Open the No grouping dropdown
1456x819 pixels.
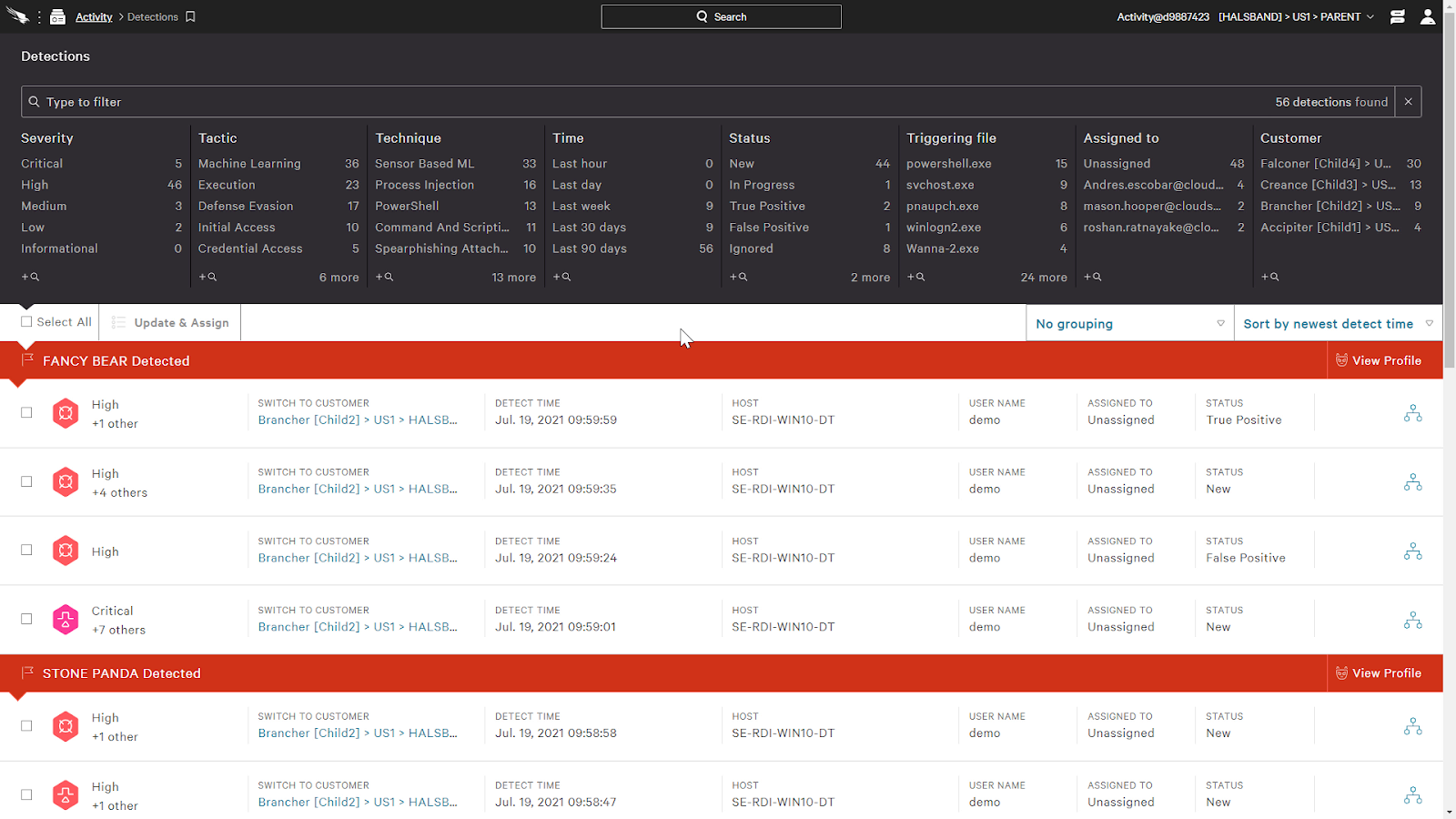tap(1128, 323)
